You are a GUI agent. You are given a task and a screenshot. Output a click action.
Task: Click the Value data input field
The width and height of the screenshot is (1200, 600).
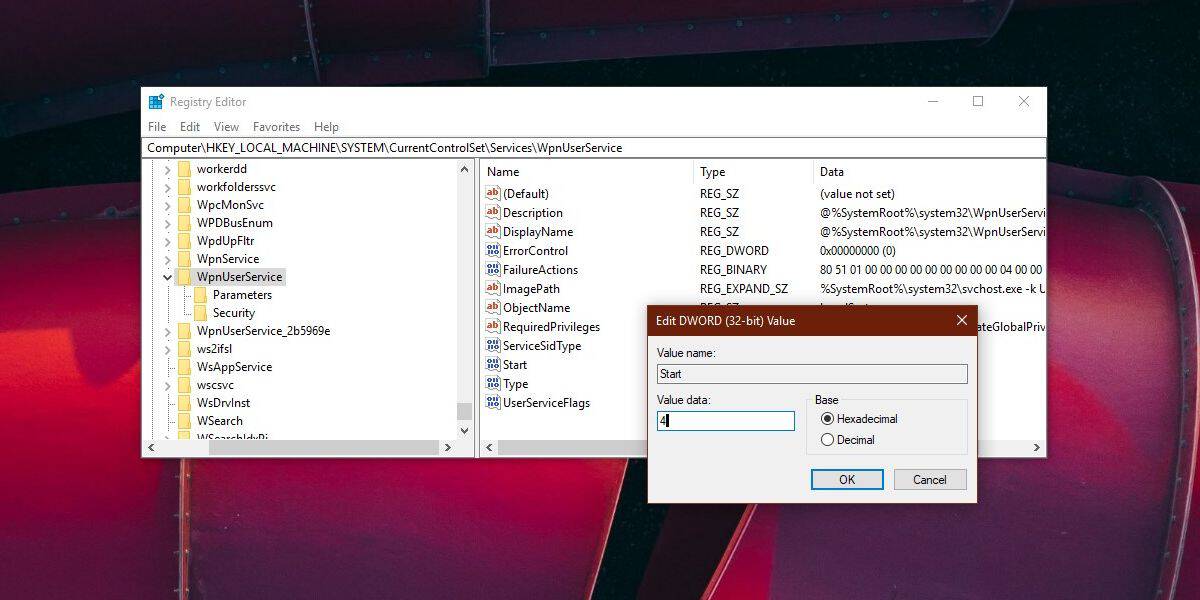pyautogui.click(x=725, y=421)
